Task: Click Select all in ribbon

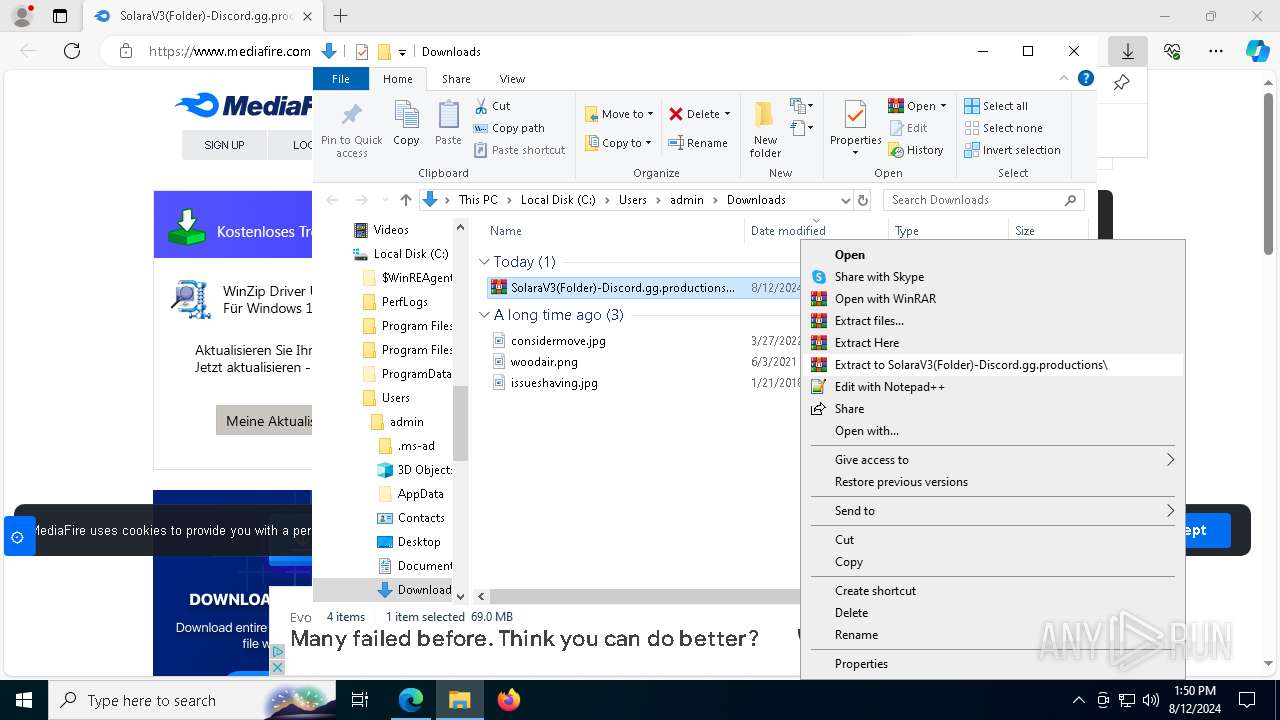Action: pos(995,106)
